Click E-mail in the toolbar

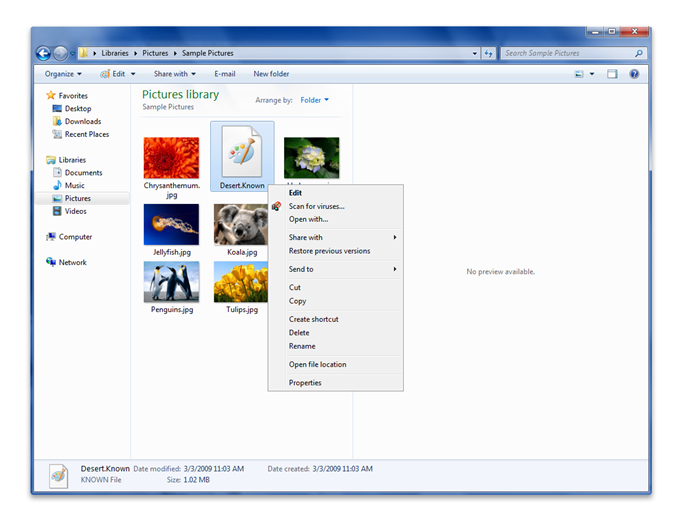click(225, 74)
